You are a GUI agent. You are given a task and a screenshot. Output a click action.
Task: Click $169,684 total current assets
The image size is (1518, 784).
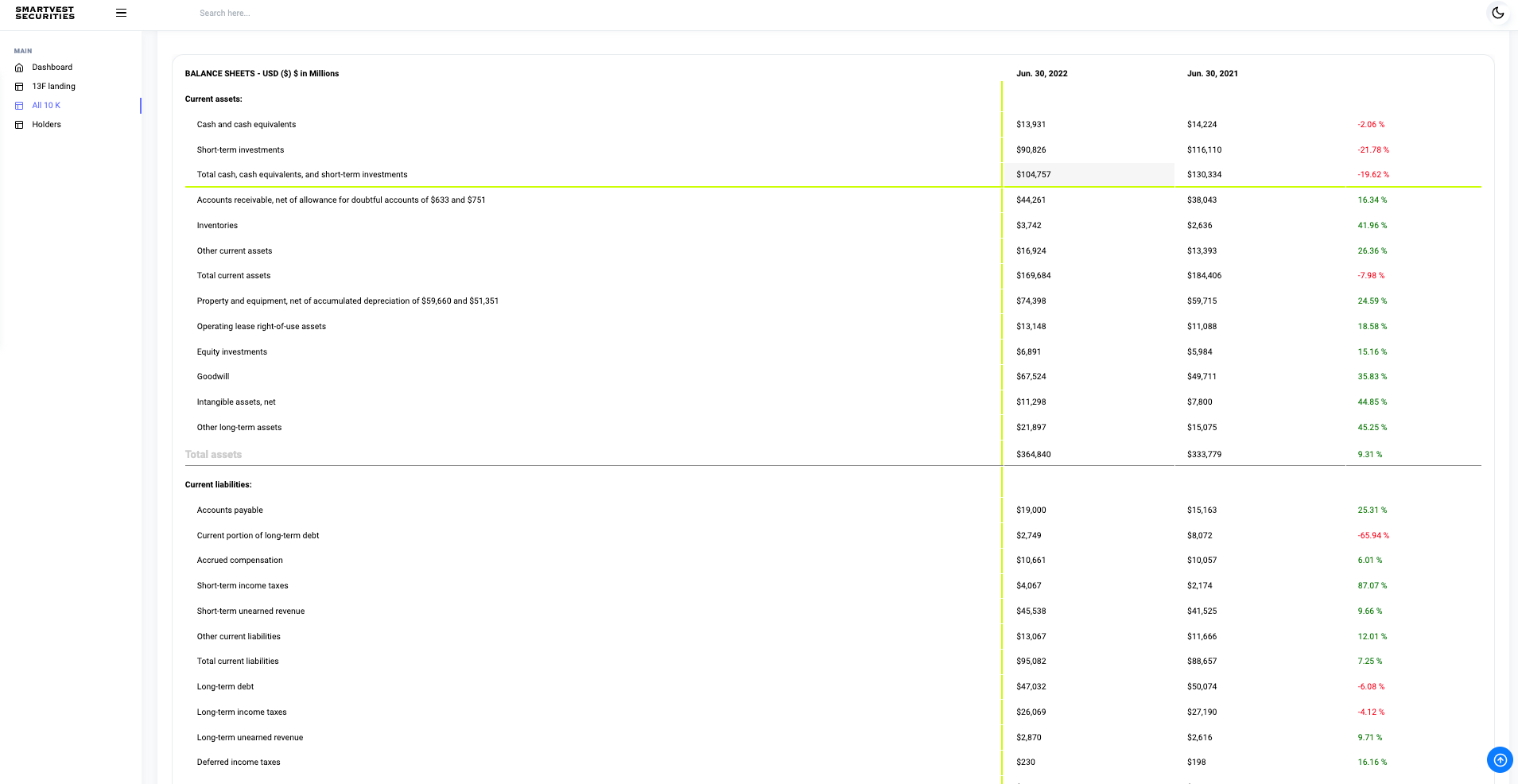(1034, 276)
